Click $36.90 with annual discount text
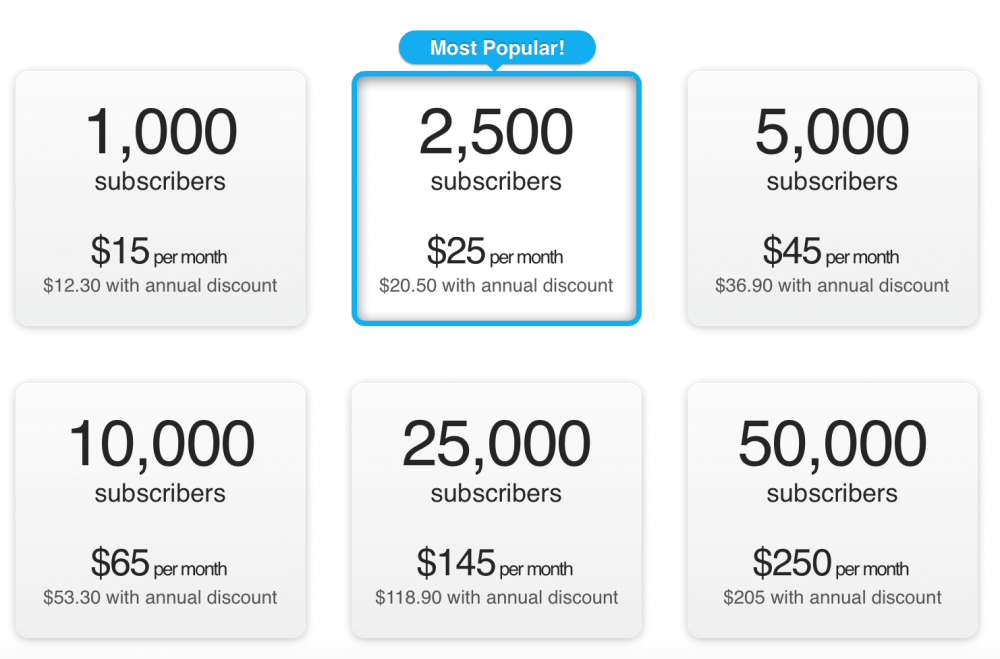Viewport: 1000px width, 659px height. 832,285
